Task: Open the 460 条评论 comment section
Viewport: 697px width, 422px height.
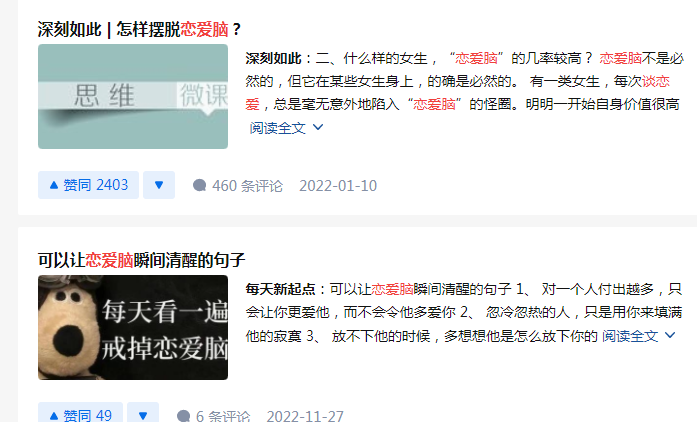Action: (238, 185)
